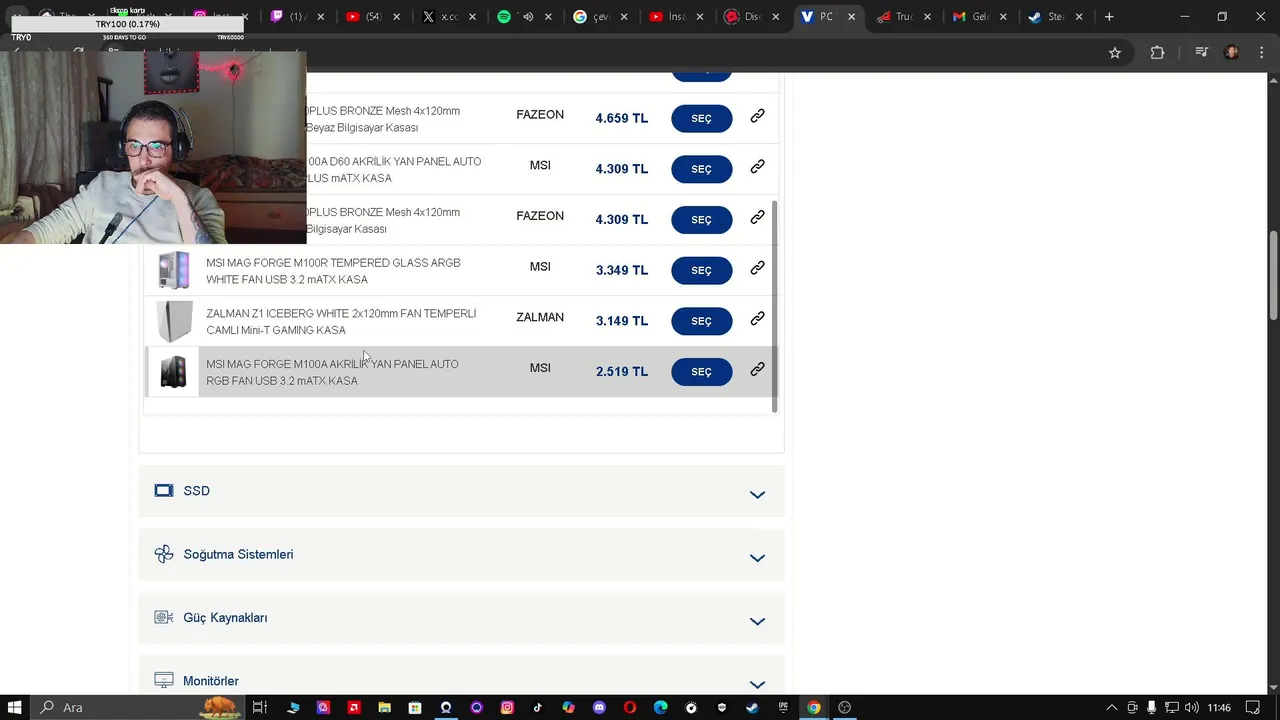The height and width of the screenshot is (720, 1280).
Task: Open Instagram from the taskbar
Action: point(507,707)
